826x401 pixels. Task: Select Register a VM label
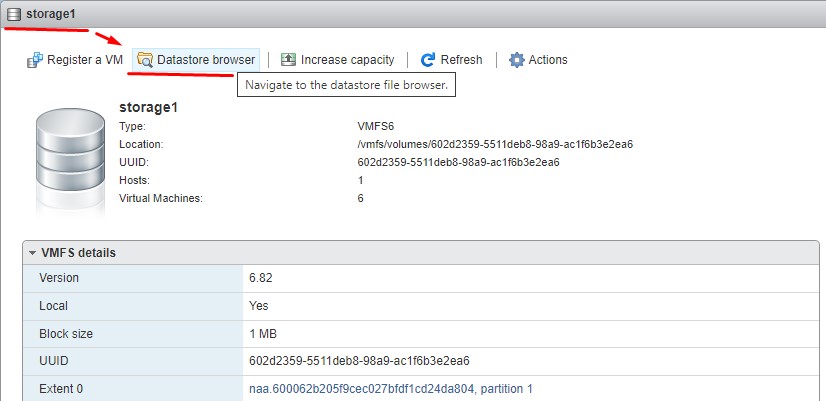click(x=85, y=60)
